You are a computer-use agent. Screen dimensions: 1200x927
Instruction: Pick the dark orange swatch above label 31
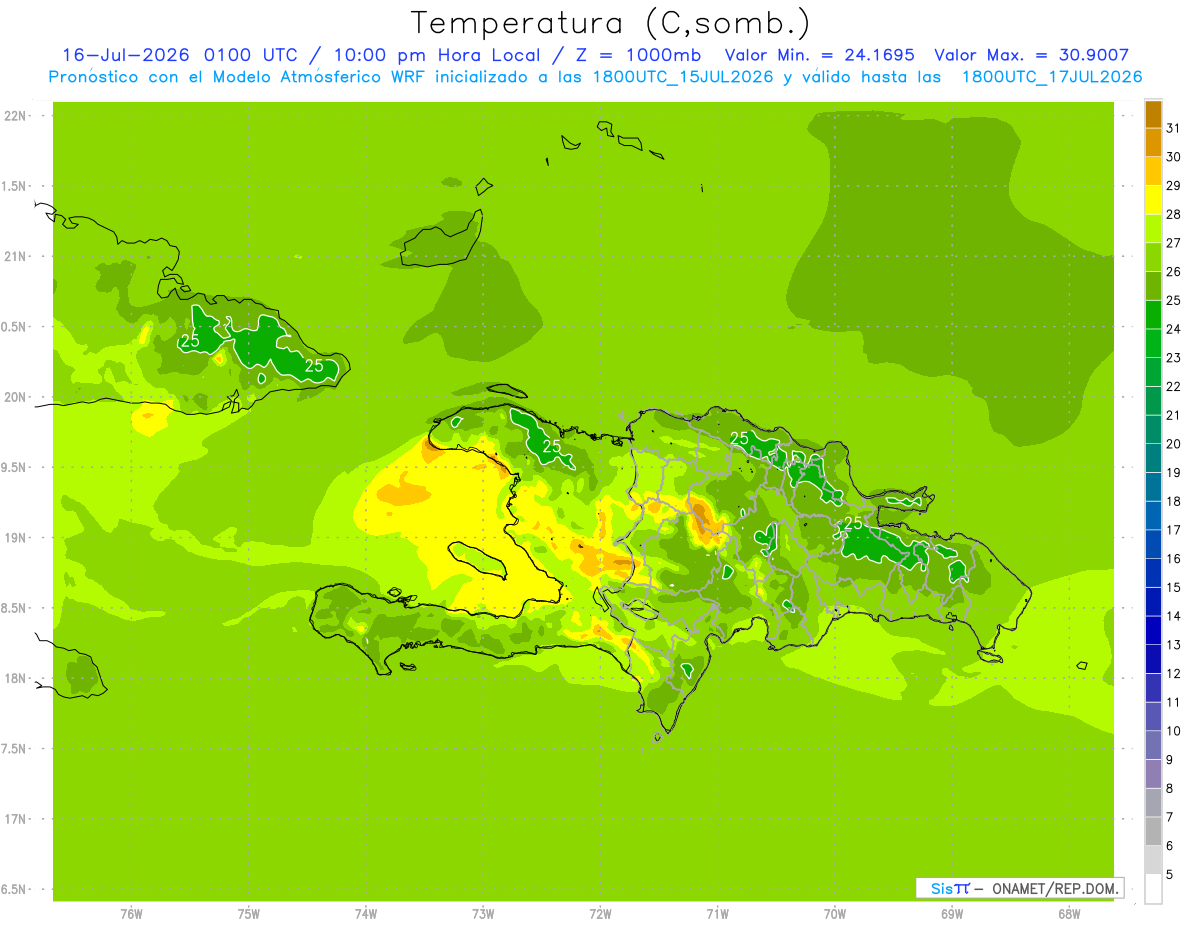tap(1153, 114)
